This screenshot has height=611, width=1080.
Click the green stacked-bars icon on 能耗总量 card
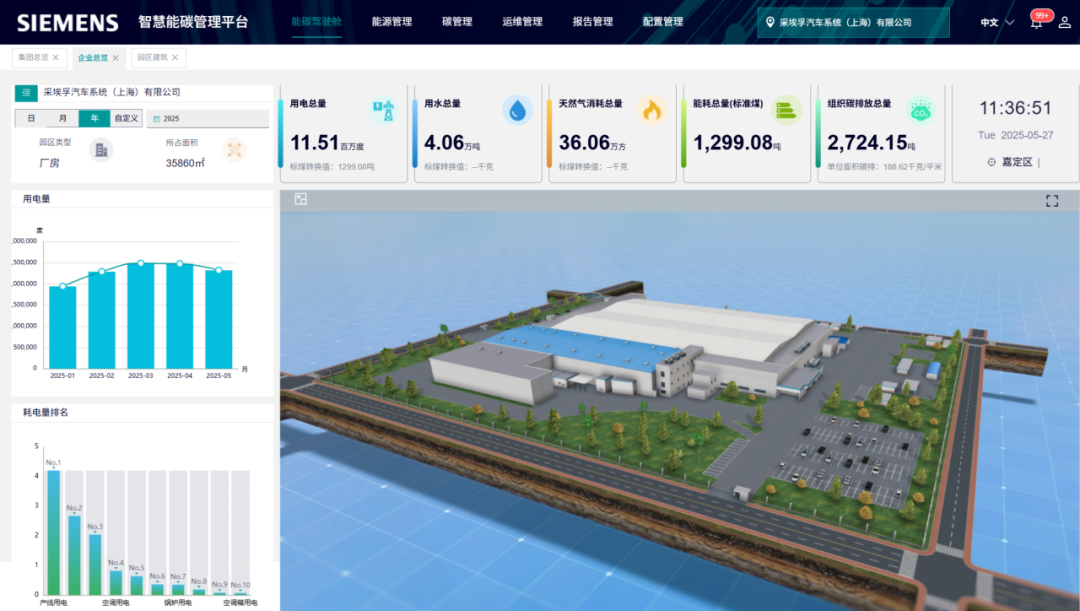click(787, 110)
